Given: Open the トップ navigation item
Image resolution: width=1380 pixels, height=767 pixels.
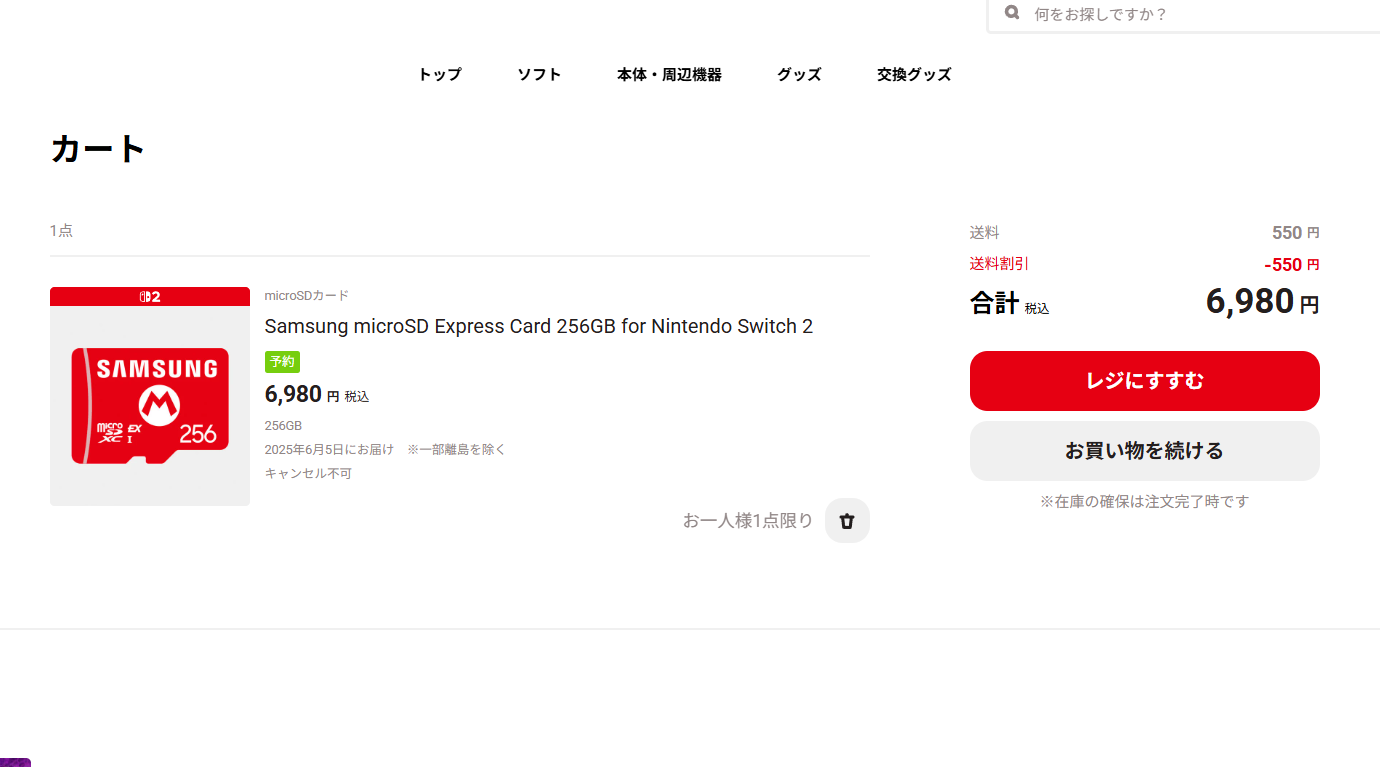Looking at the screenshot, I should pyautogui.click(x=440, y=75).
